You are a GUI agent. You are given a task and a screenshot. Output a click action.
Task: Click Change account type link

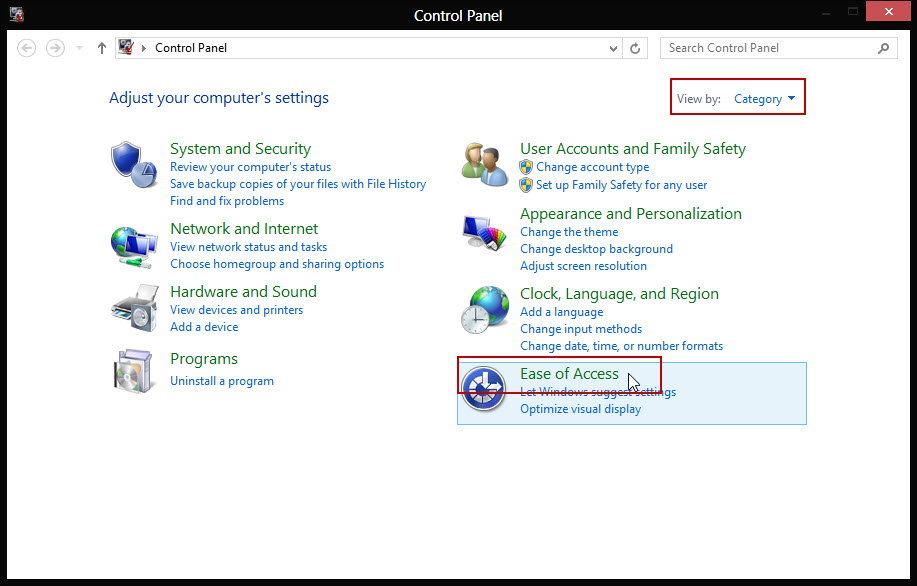[x=592, y=167]
